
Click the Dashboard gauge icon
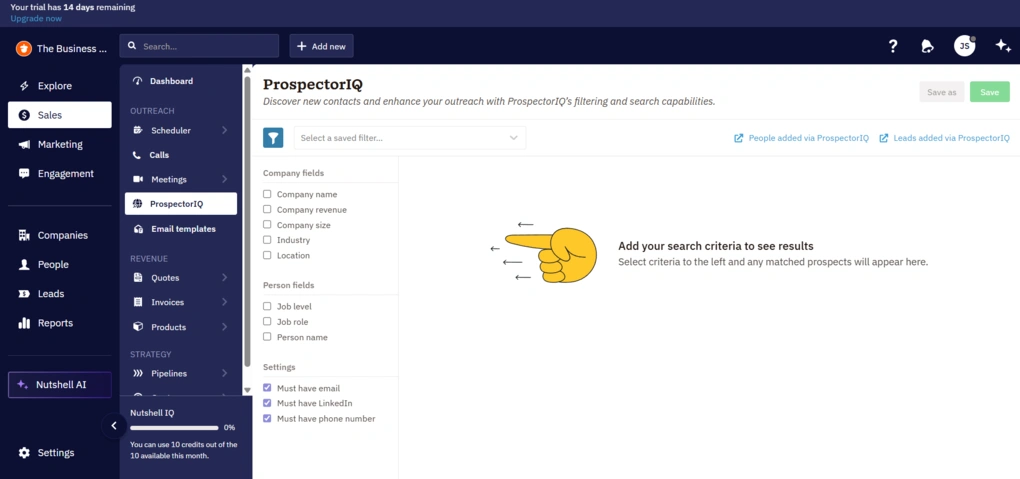pyautogui.click(x=137, y=81)
